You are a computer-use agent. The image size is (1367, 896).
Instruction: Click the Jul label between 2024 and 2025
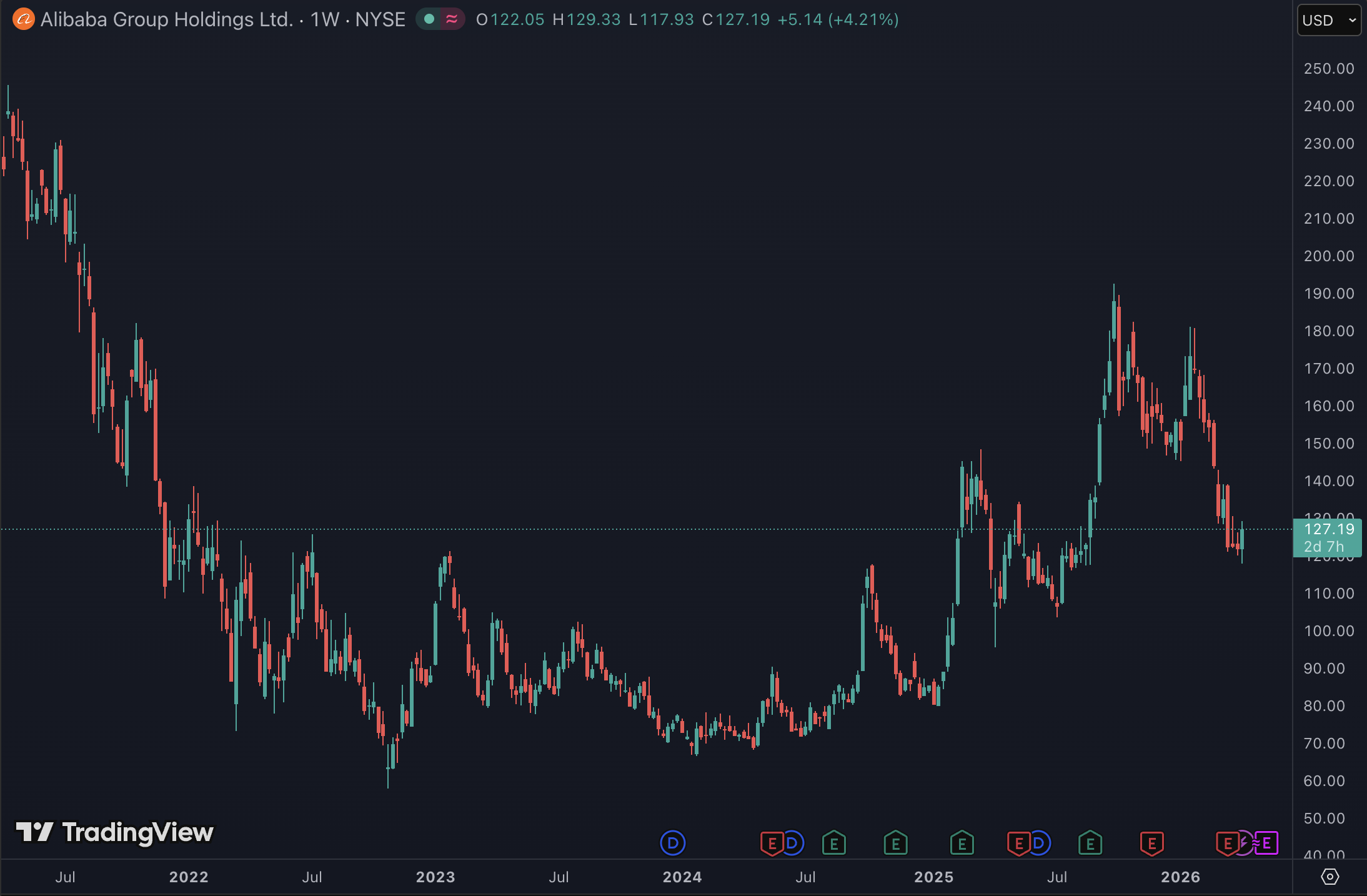coord(806,877)
